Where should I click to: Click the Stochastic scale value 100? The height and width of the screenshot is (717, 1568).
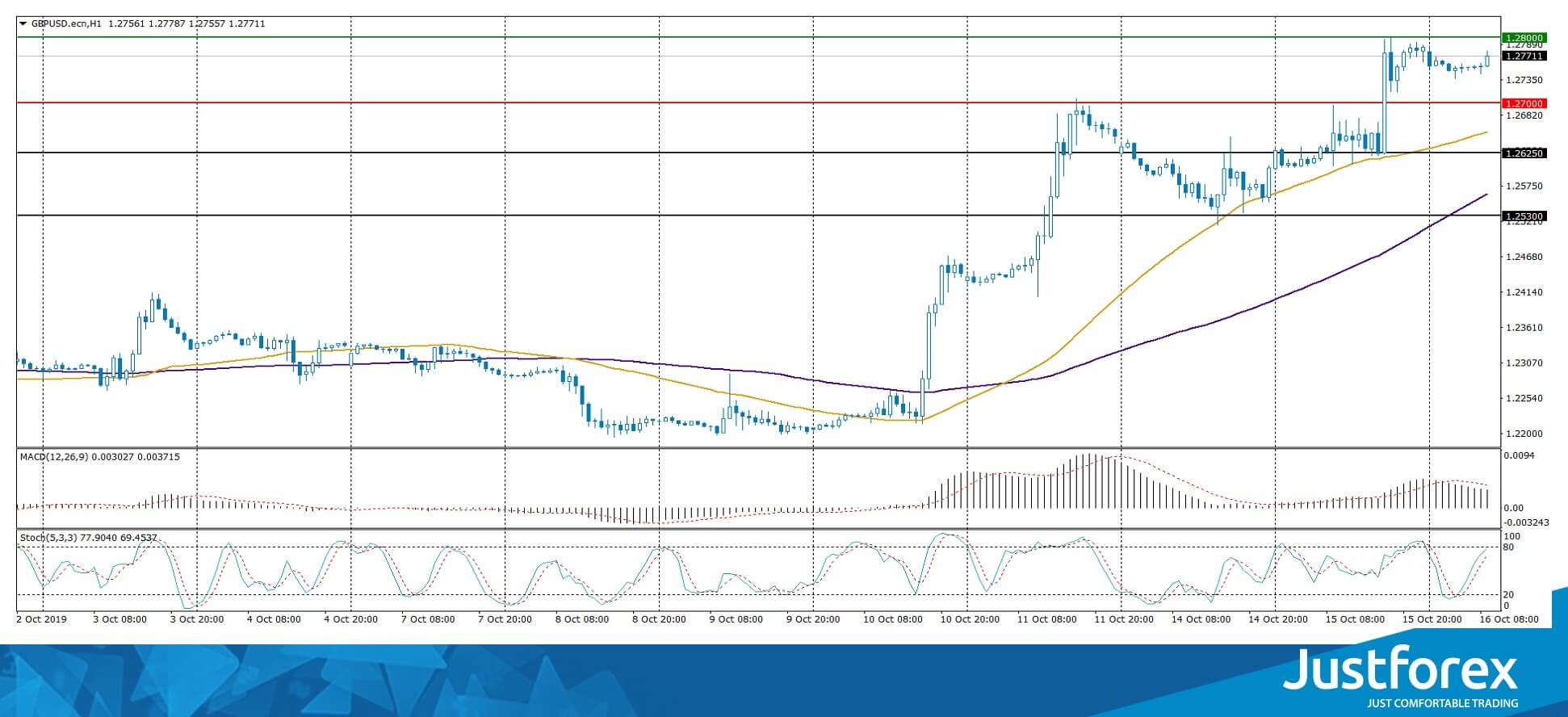pos(1513,536)
